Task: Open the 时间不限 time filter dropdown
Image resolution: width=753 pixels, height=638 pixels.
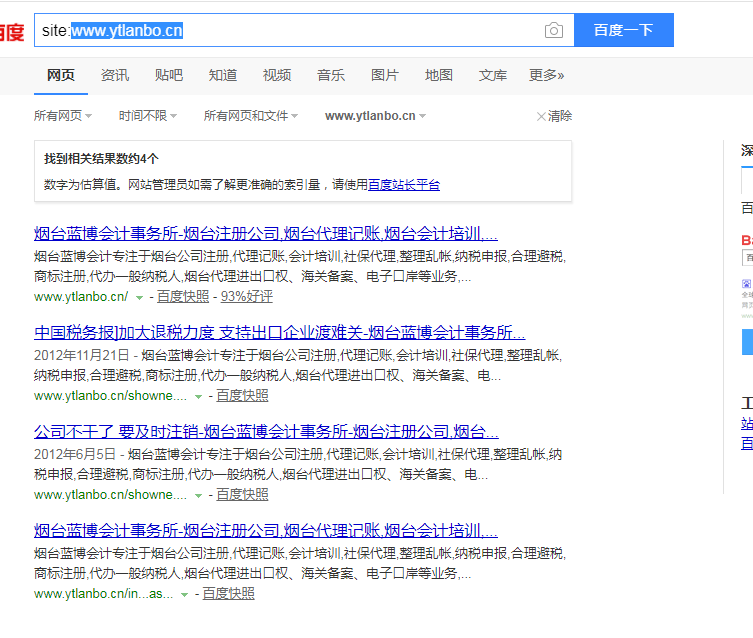Action: click(148, 116)
